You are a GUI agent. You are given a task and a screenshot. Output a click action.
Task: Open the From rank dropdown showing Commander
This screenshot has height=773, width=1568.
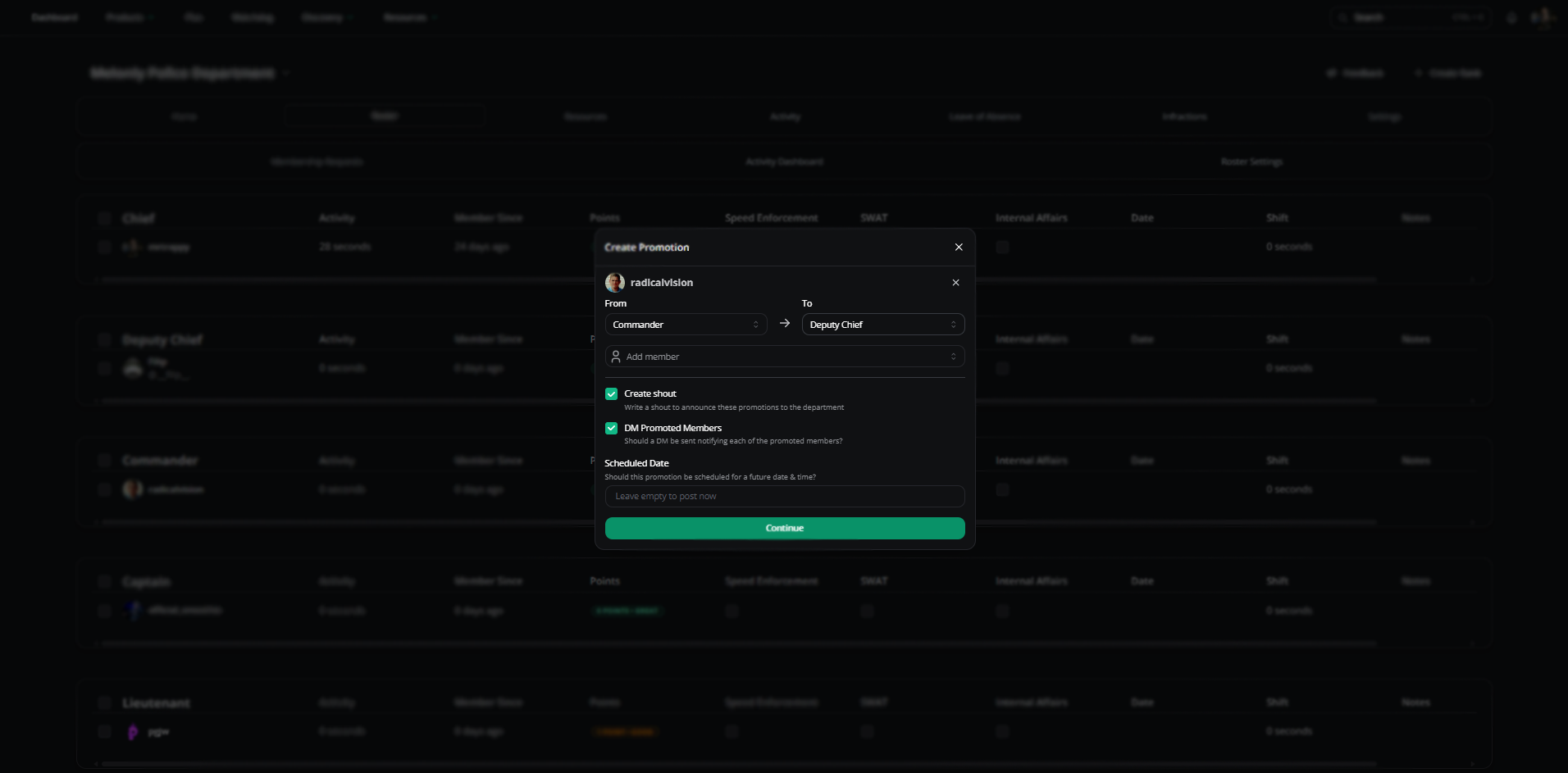[686, 325]
